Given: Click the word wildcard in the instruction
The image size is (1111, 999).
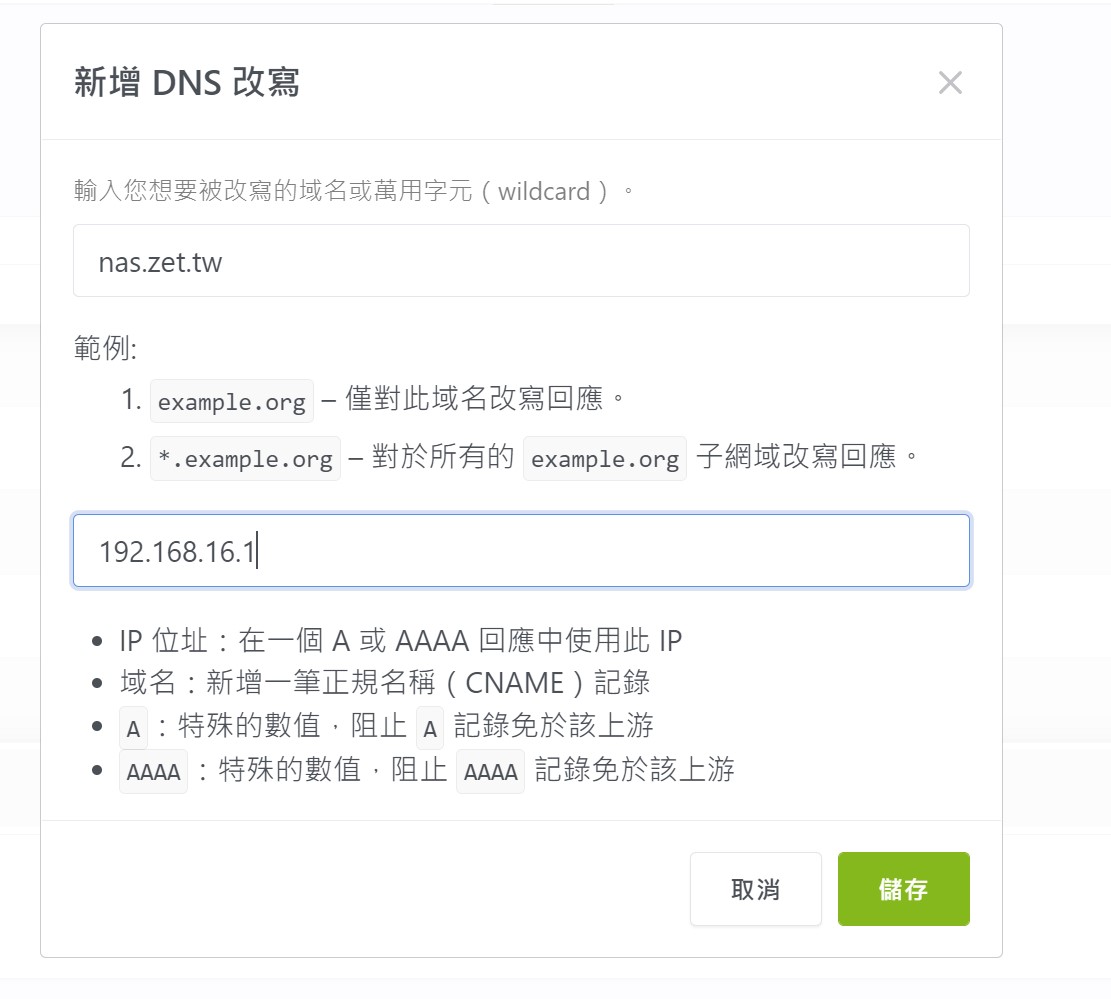Looking at the screenshot, I should pyautogui.click(x=543, y=190).
